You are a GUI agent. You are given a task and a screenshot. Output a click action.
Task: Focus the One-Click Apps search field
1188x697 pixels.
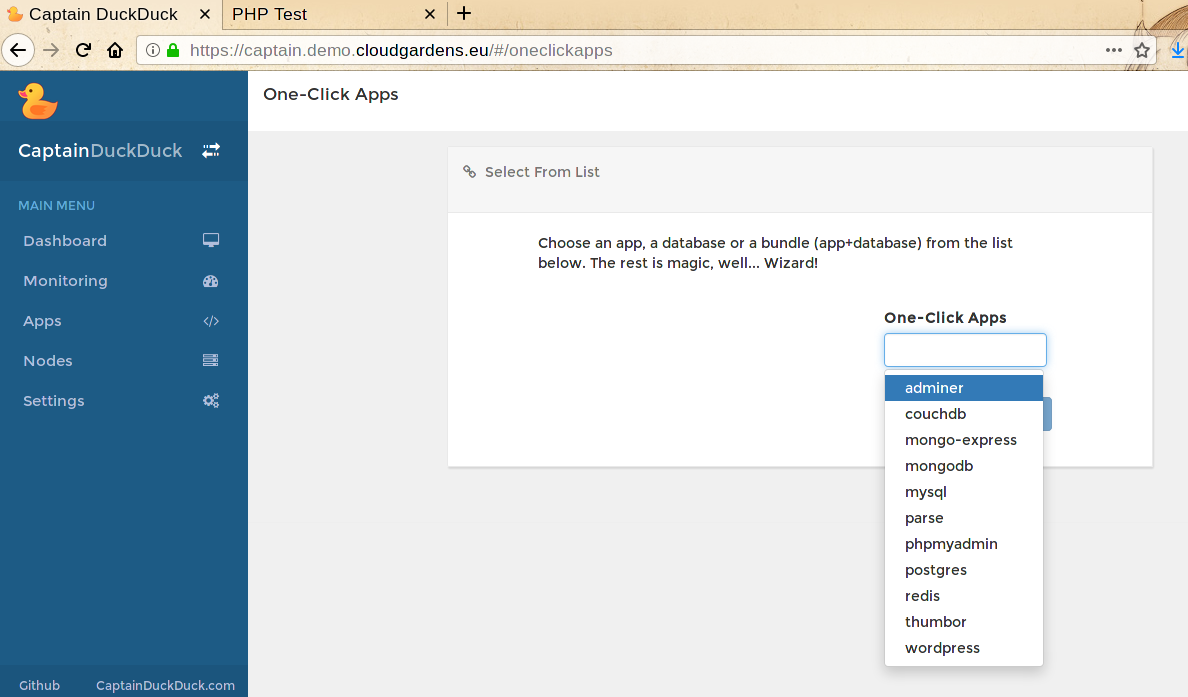(965, 350)
